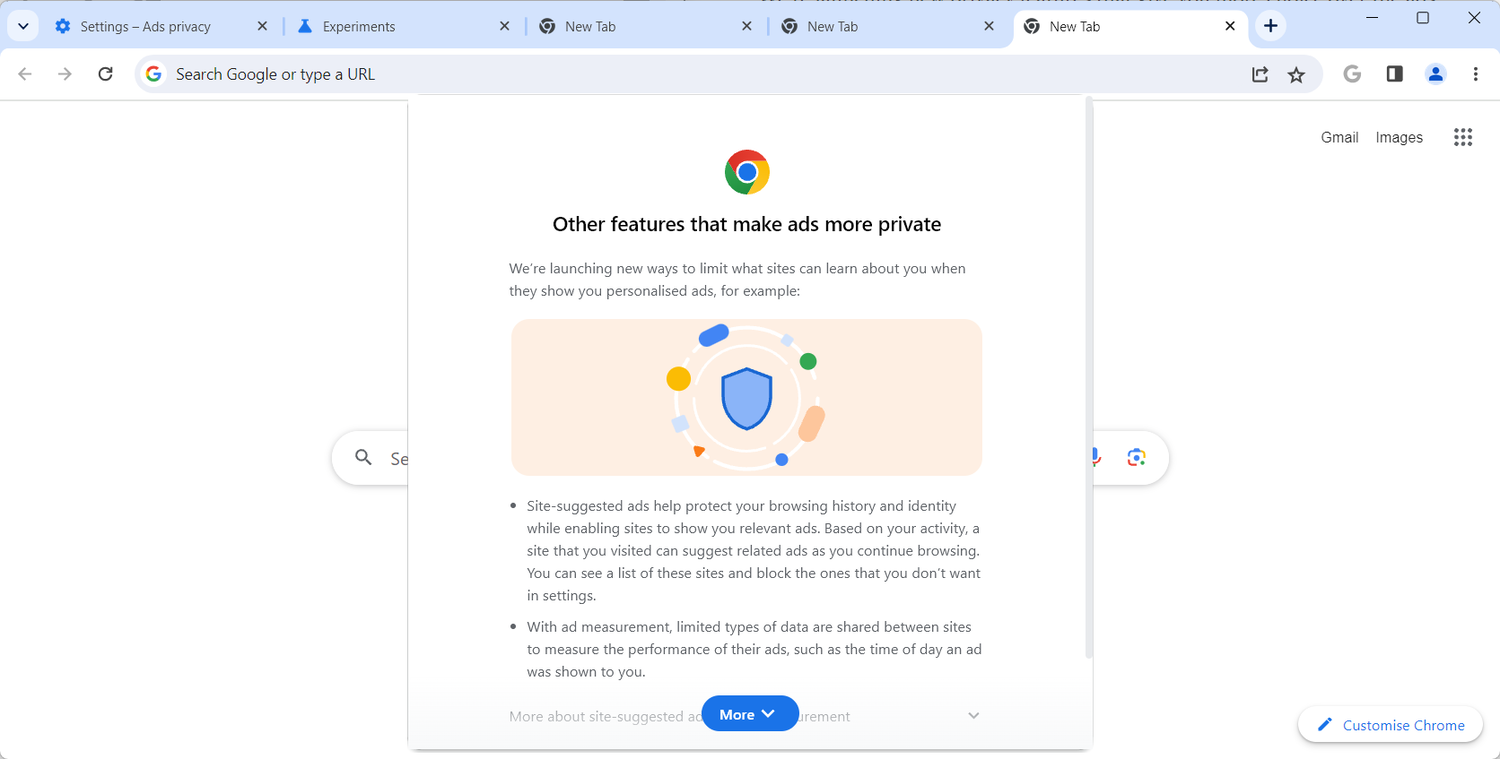This screenshot has width=1500, height=759.
Task: Open Gmail link
Action: tap(1339, 138)
